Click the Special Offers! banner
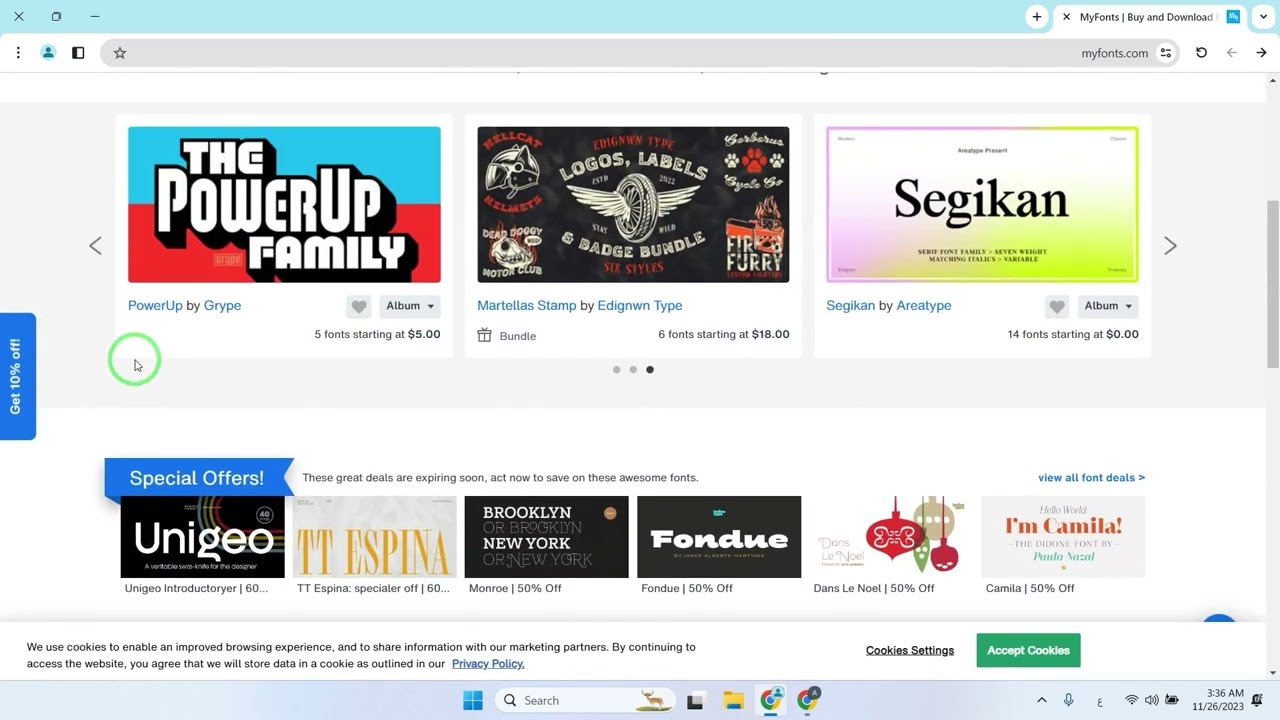The image size is (1280, 720). [x=197, y=478]
